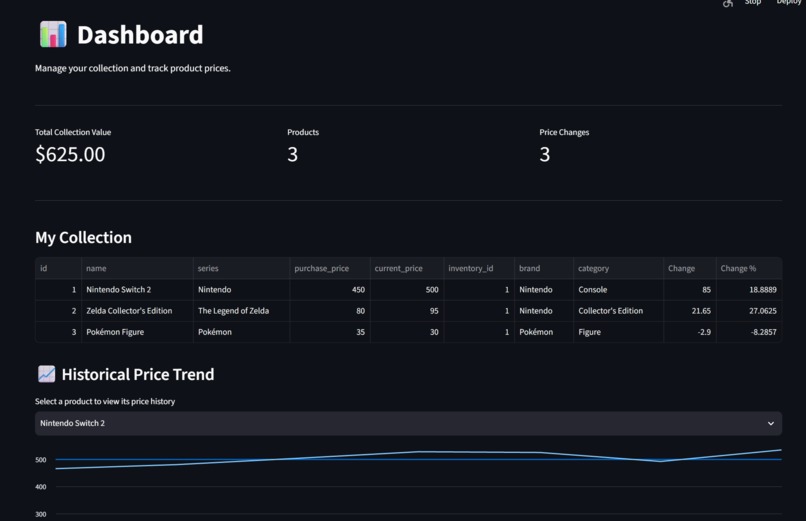Select the Pokémon Figure name cell

pyautogui.click(x=137, y=332)
